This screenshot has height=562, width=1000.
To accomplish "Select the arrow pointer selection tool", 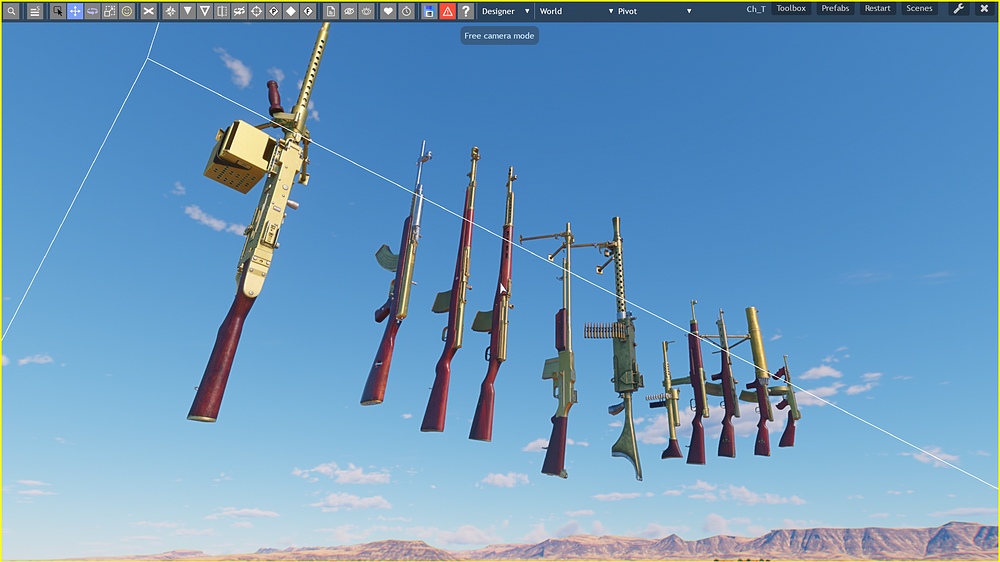I will pos(57,11).
